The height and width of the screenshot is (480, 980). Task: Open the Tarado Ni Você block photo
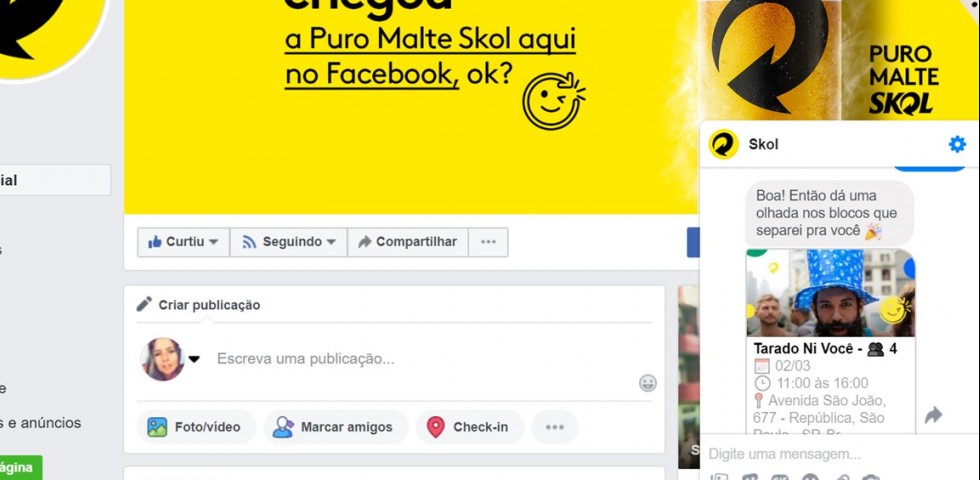(x=831, y=293)
